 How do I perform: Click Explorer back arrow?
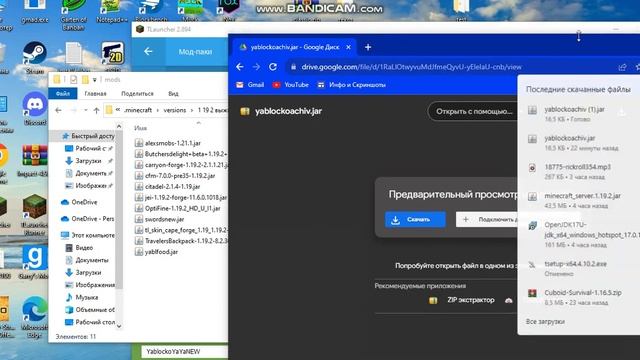pyautogui.click(x=58, y=110)
